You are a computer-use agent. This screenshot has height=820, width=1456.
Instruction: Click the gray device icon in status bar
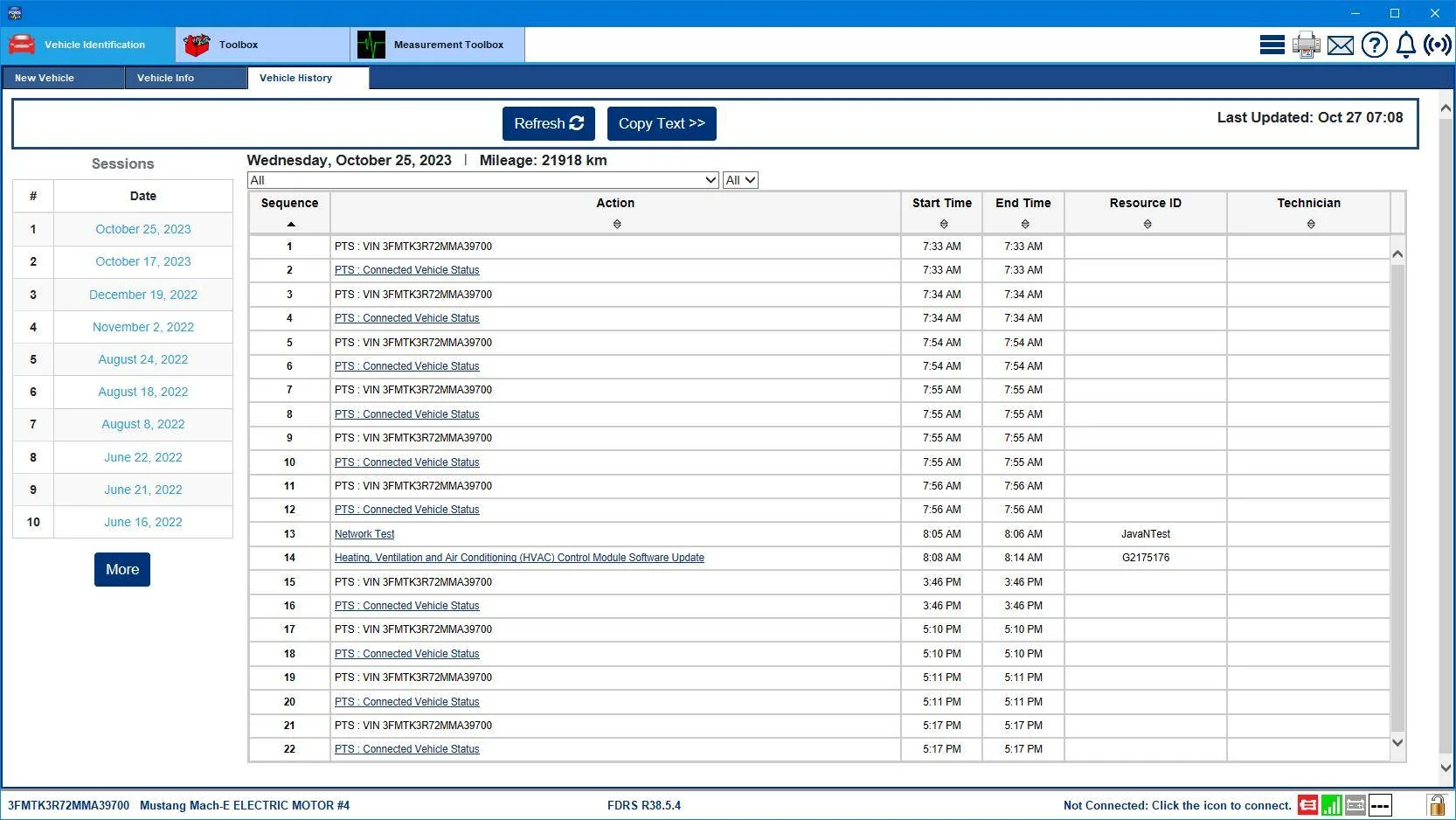[x=1355, y=805]
